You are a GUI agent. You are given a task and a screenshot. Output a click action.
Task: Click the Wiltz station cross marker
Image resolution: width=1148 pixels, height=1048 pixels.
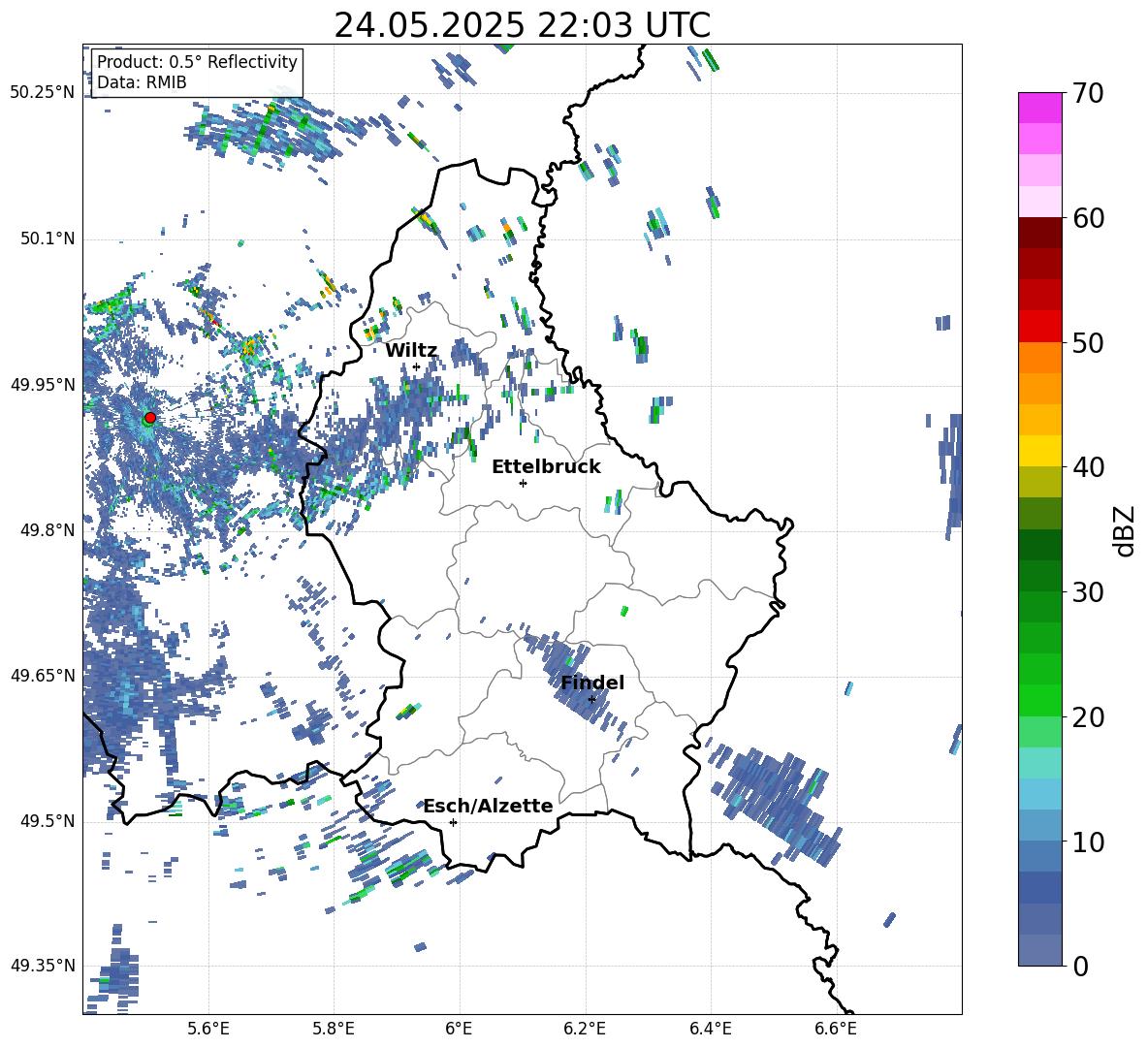(x=416, y=367)
